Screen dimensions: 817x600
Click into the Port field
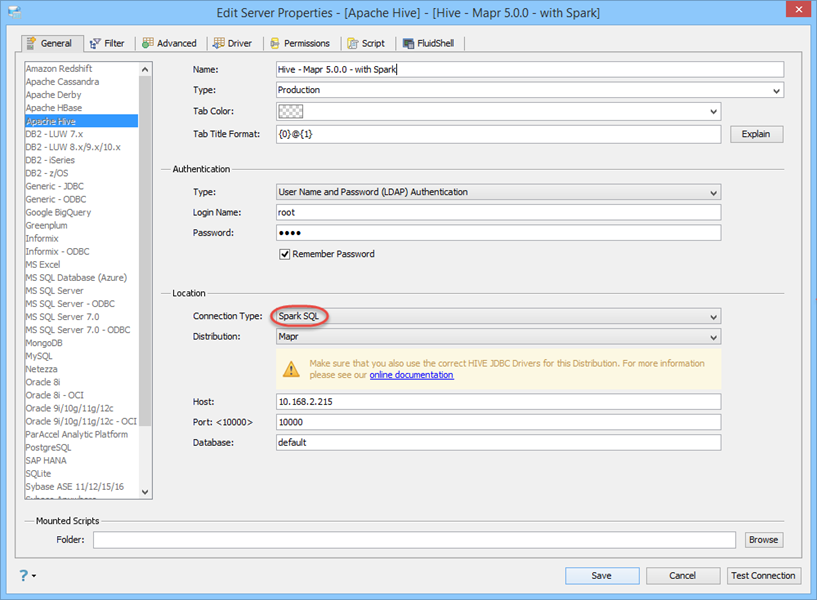pyautogui.click(x=498, y=422)
